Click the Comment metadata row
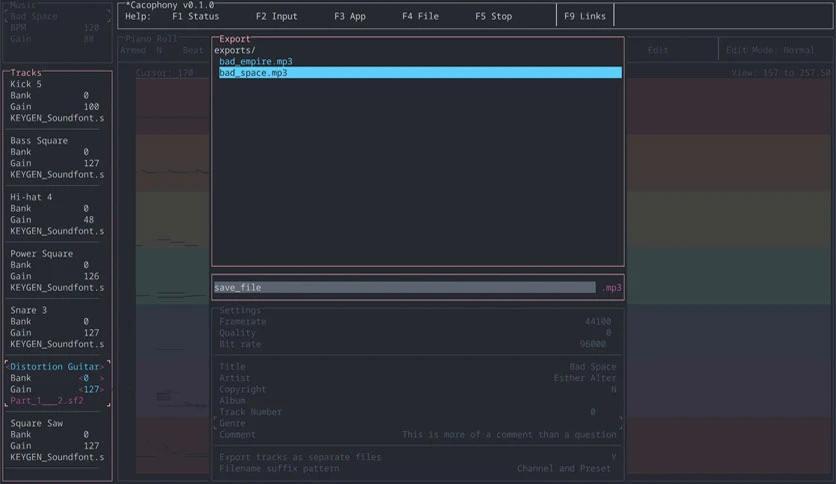 417,434
